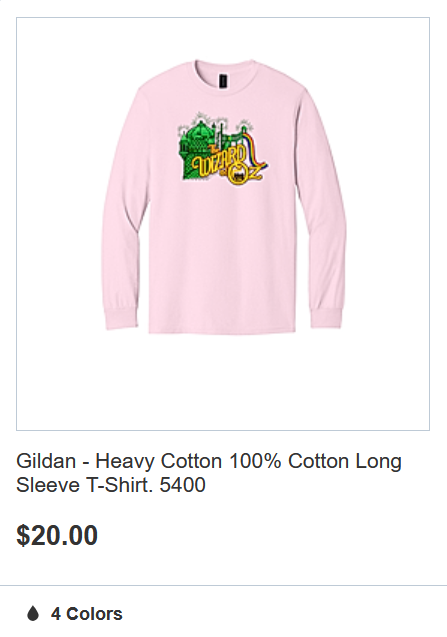Screen dimensions: 447x637
Task: Click the shirt's right sleeve cuff
Action: pos(326,318)
